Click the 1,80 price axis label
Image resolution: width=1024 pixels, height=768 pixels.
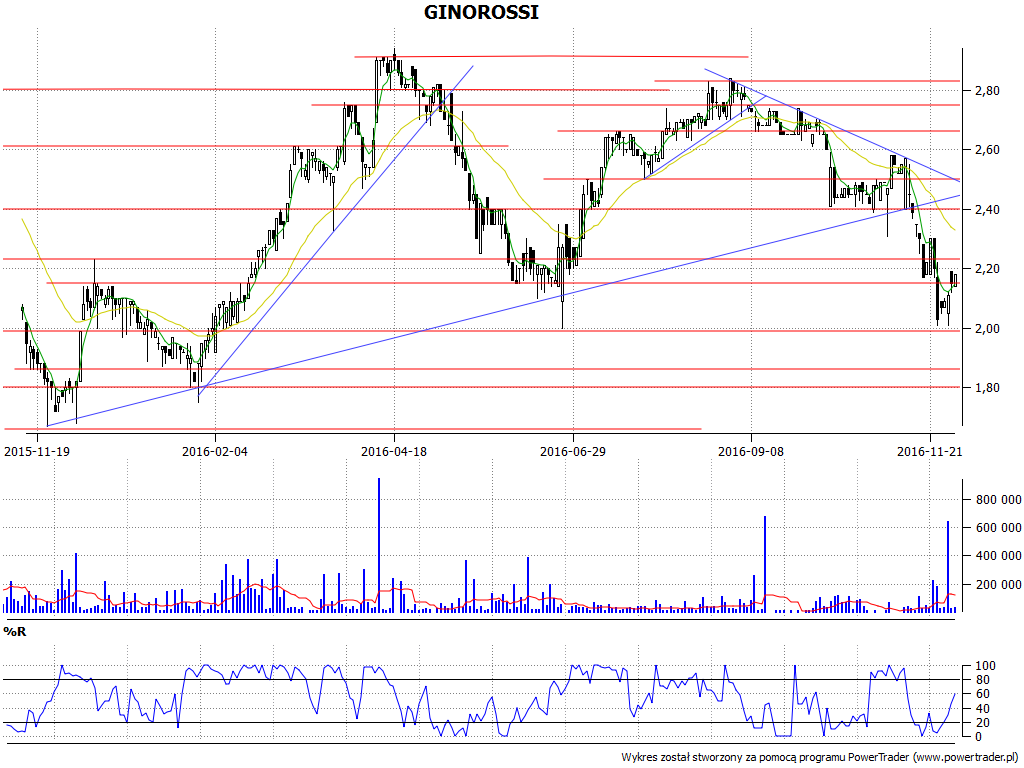[x=987, y=388]
